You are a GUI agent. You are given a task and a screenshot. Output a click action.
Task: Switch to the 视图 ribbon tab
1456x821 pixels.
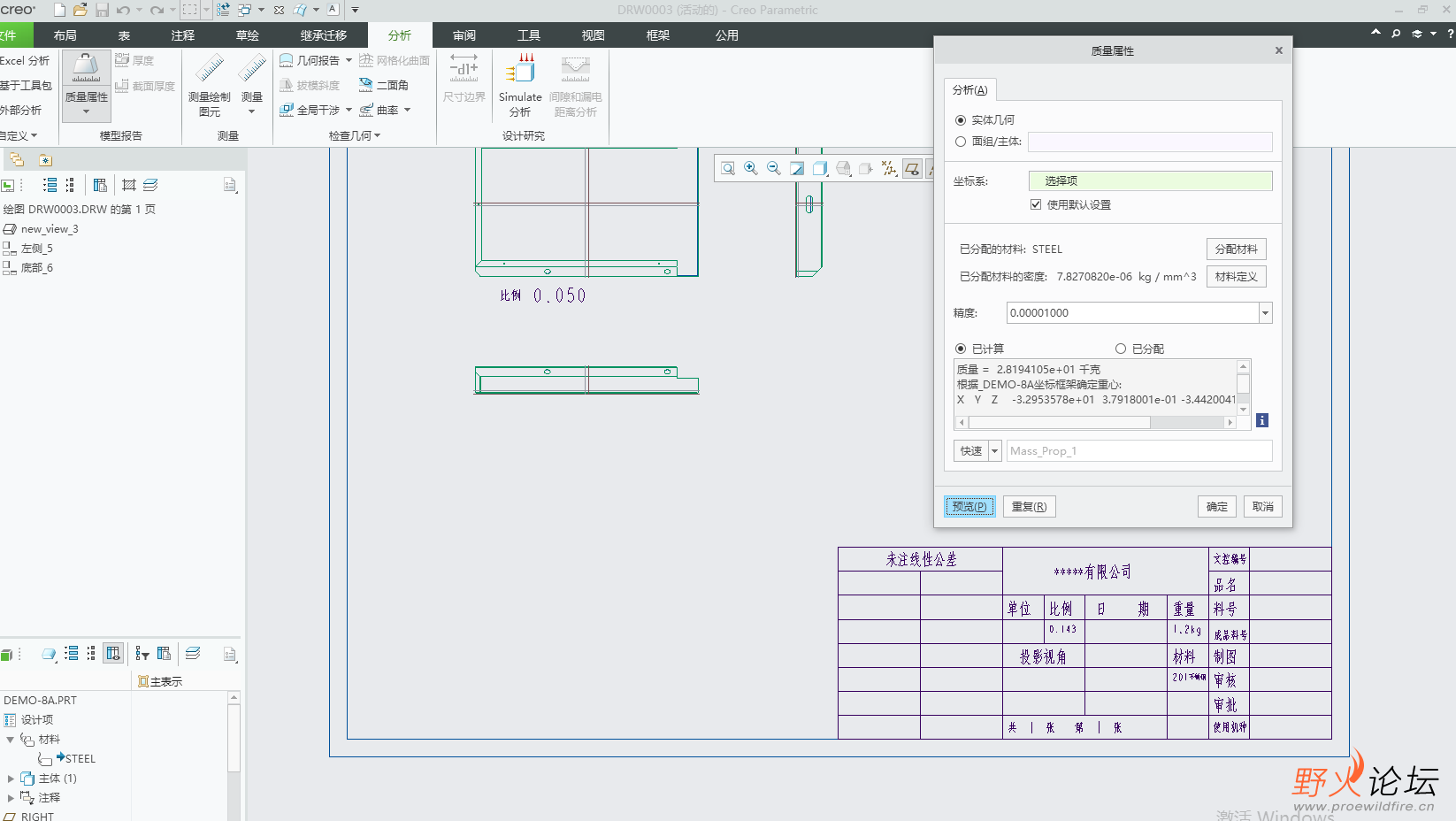pos(594,35)
